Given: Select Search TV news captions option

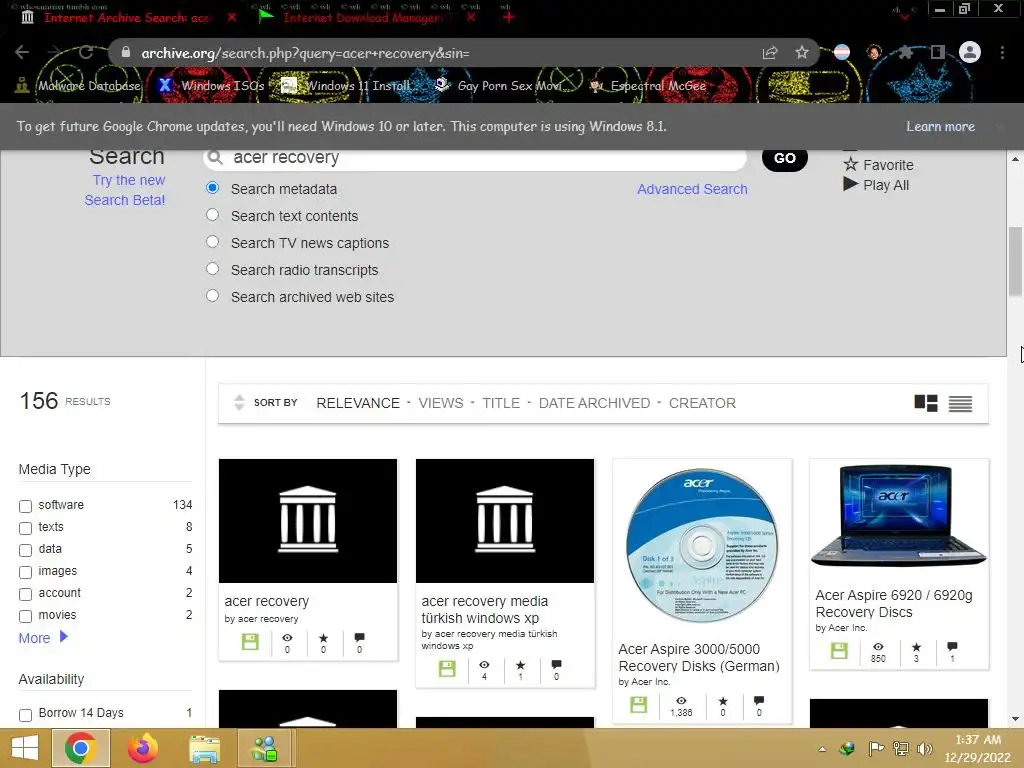Looking at the screenshot, I should point(212,242).
